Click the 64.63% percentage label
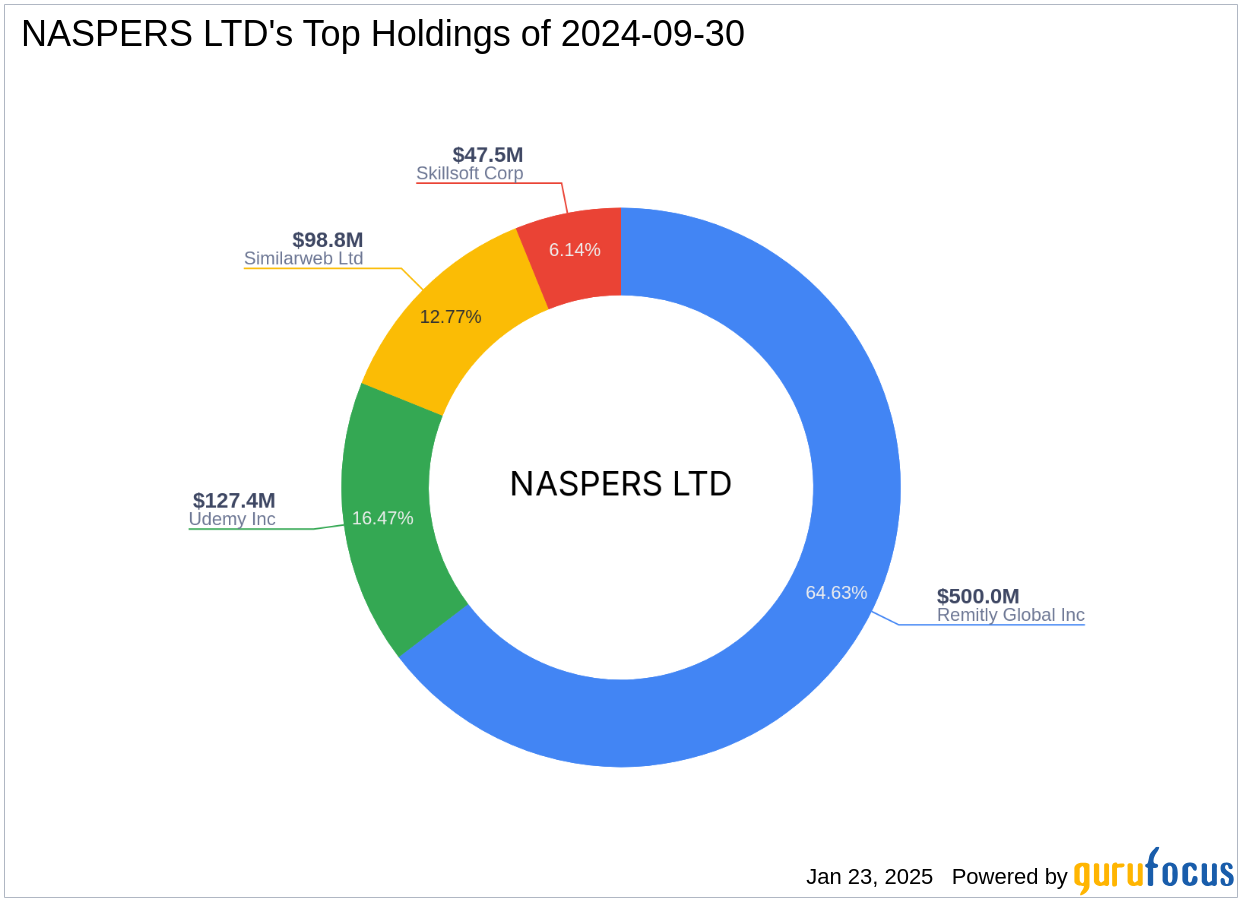 click(x=837, y=592)
